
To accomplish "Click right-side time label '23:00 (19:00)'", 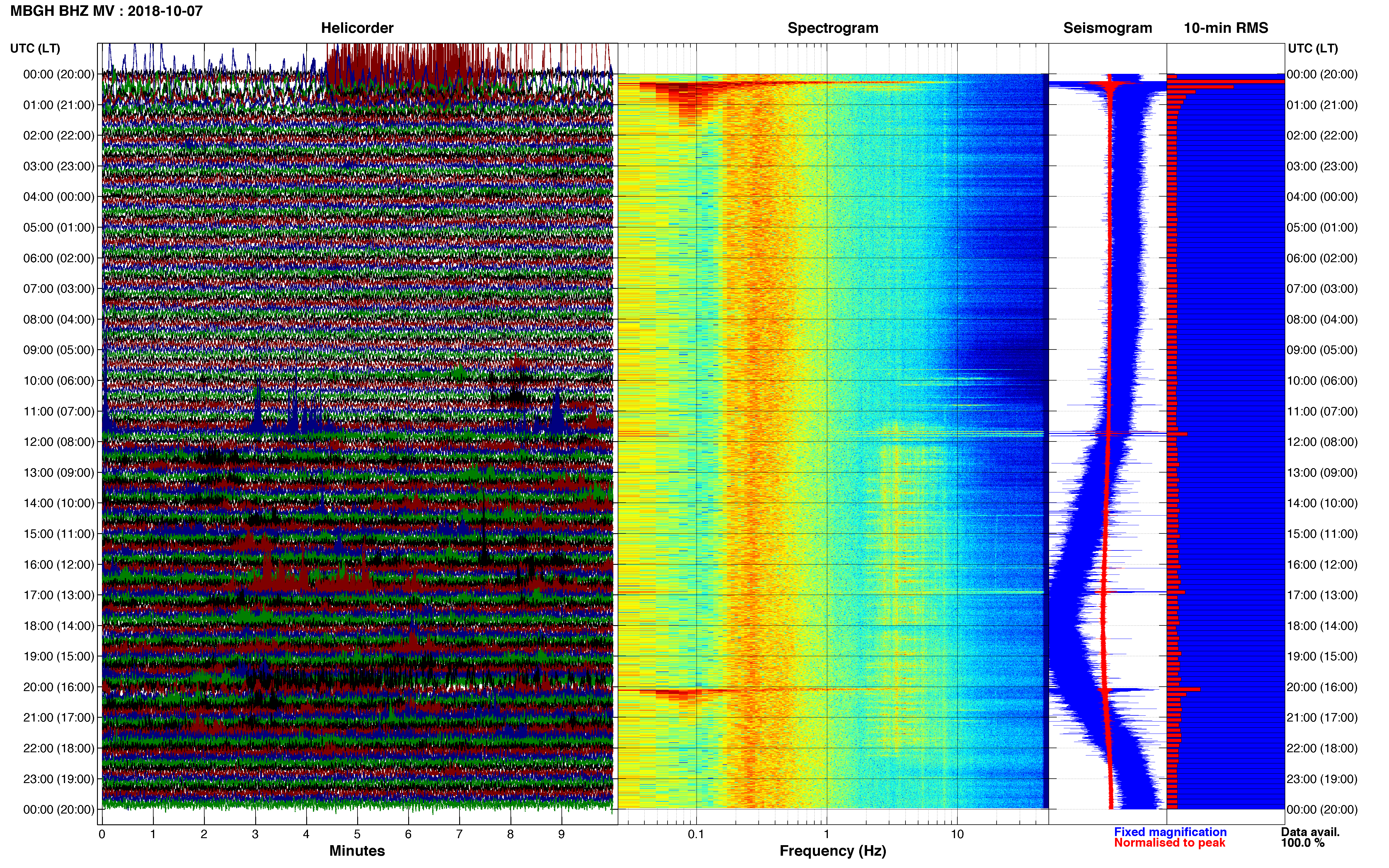I will [x=1322, y=779].
